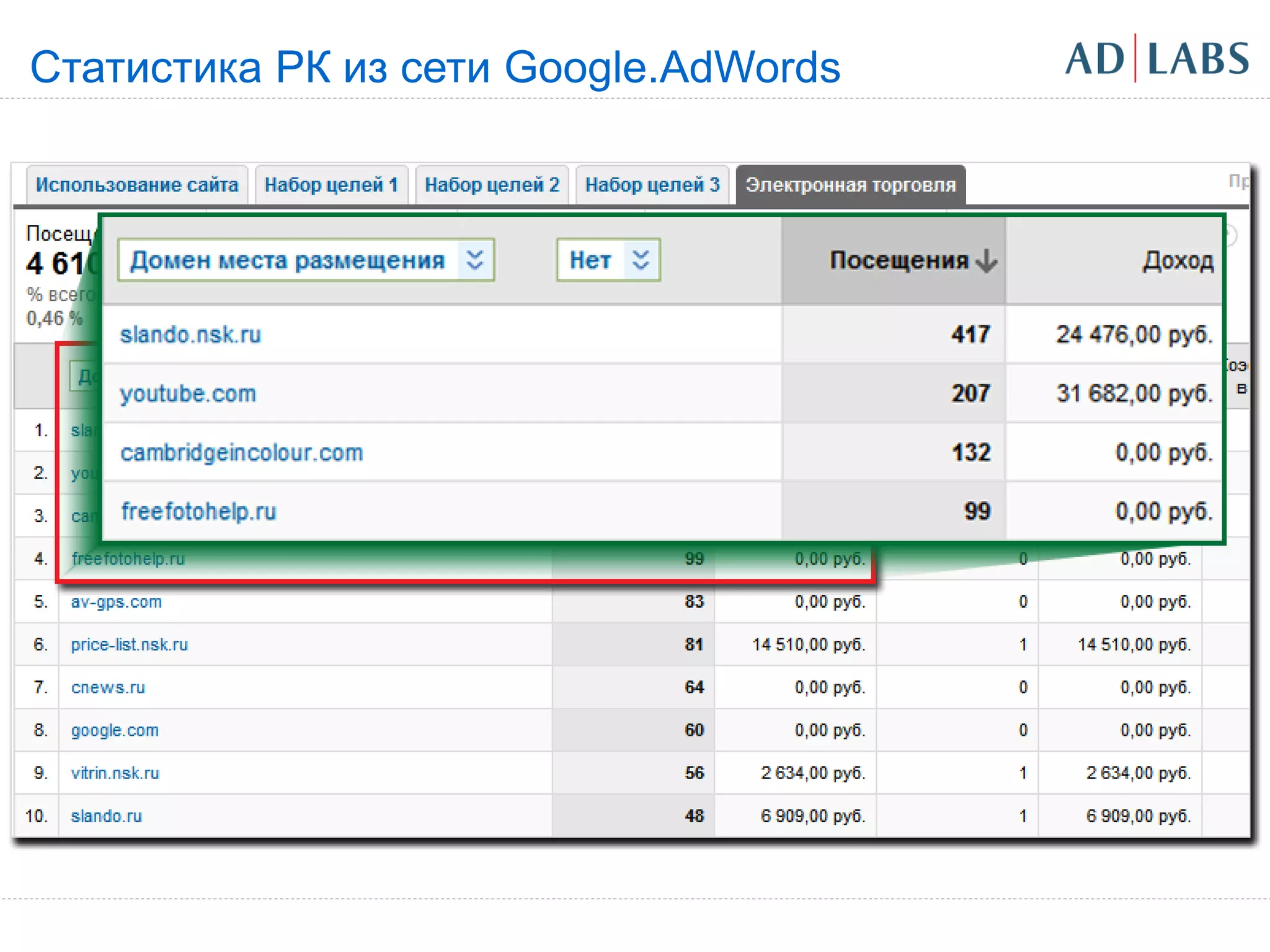Open the google.com link
Viewport: 1270px width, 952px height.
tap(115, 730)
